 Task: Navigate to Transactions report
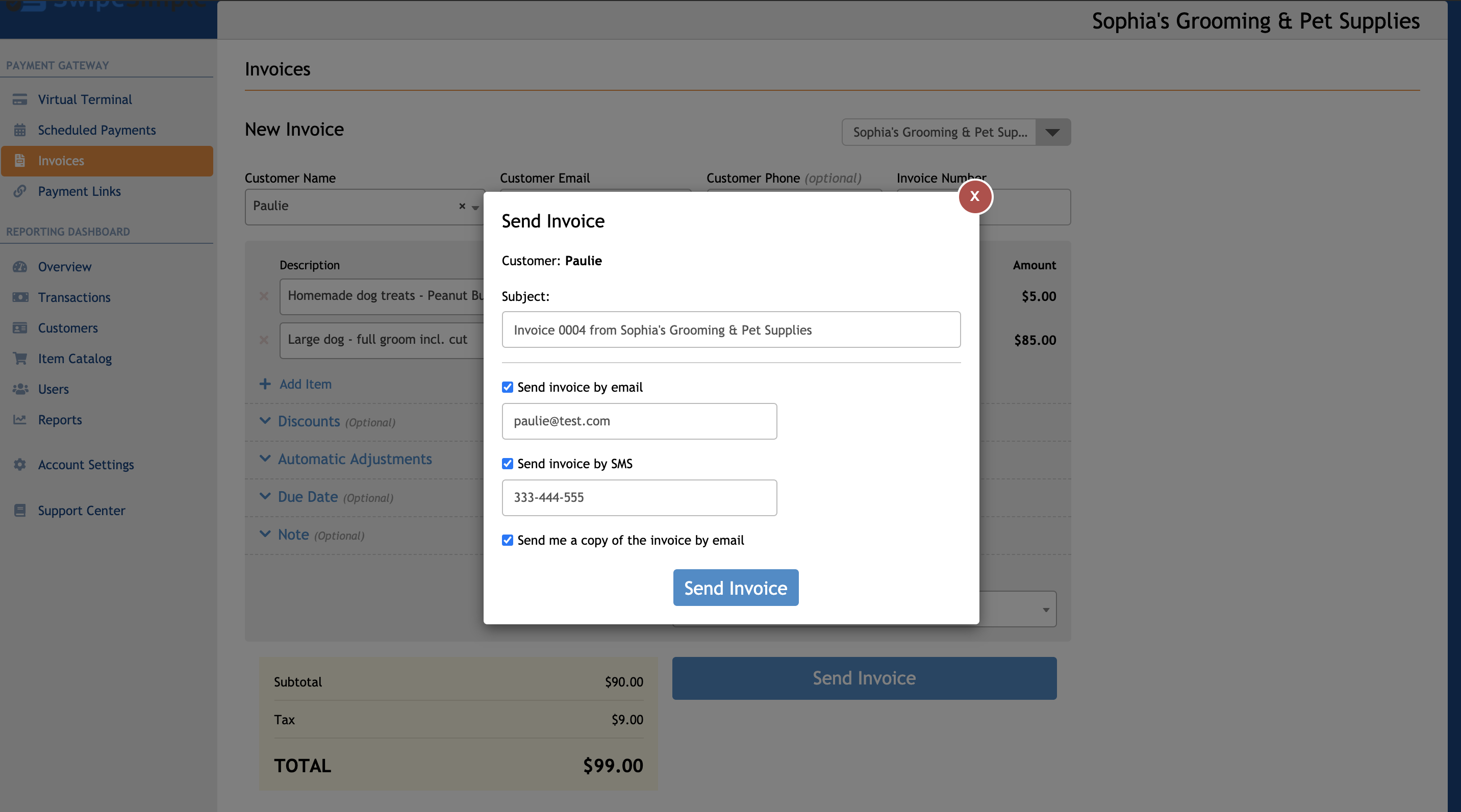tap(74, 297)
